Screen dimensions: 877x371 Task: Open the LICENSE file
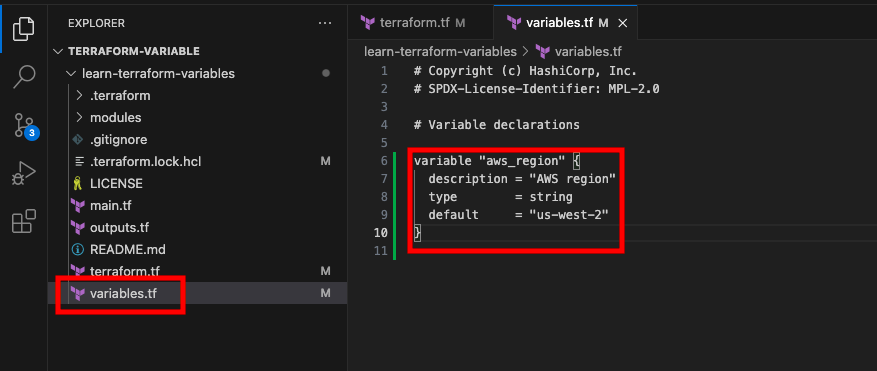116,184
